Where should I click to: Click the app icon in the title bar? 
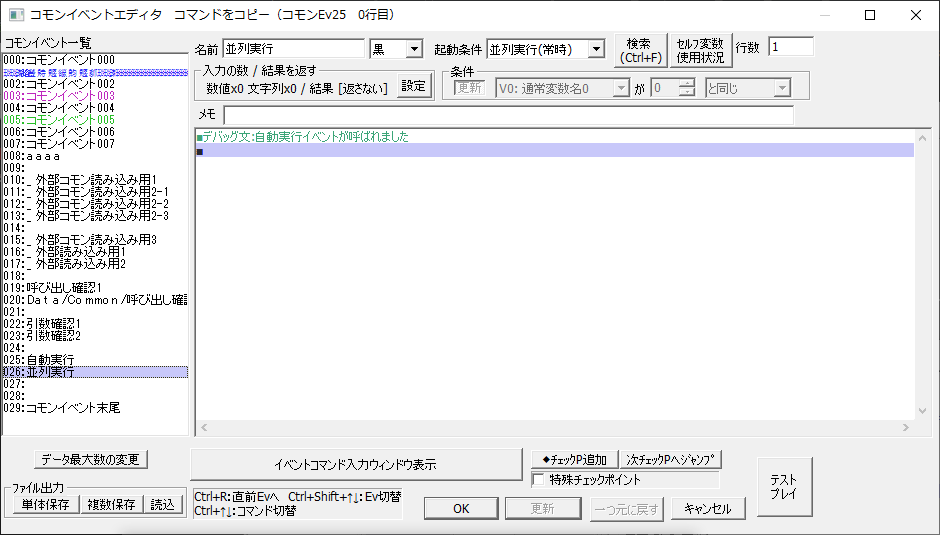point(16,14)
